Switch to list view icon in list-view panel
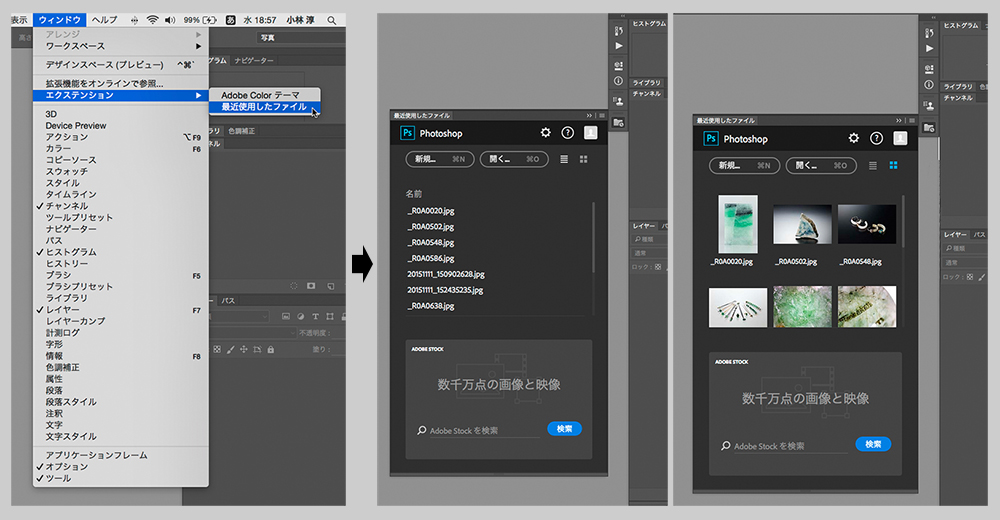 564,160
